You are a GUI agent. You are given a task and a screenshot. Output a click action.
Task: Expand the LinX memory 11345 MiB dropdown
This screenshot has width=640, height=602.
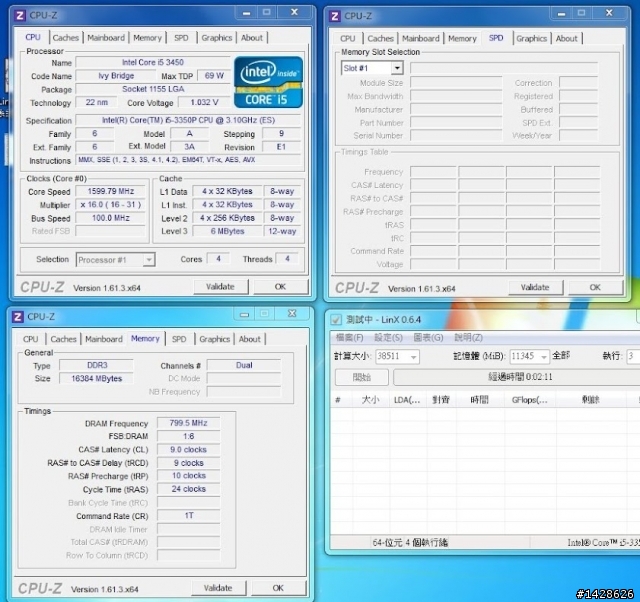[544, 357]
